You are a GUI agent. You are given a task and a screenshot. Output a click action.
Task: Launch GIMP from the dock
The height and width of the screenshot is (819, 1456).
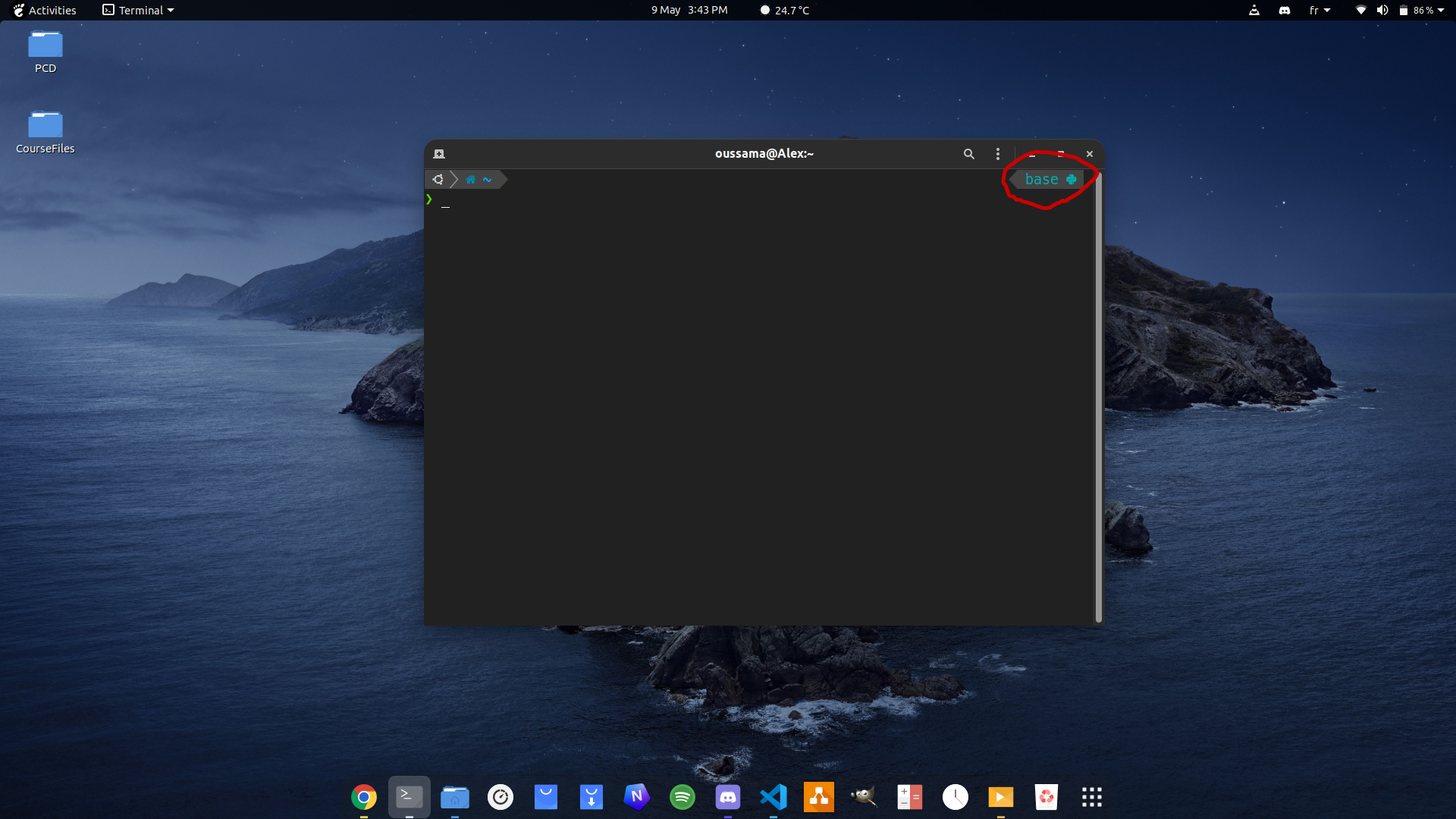[864, 797]
